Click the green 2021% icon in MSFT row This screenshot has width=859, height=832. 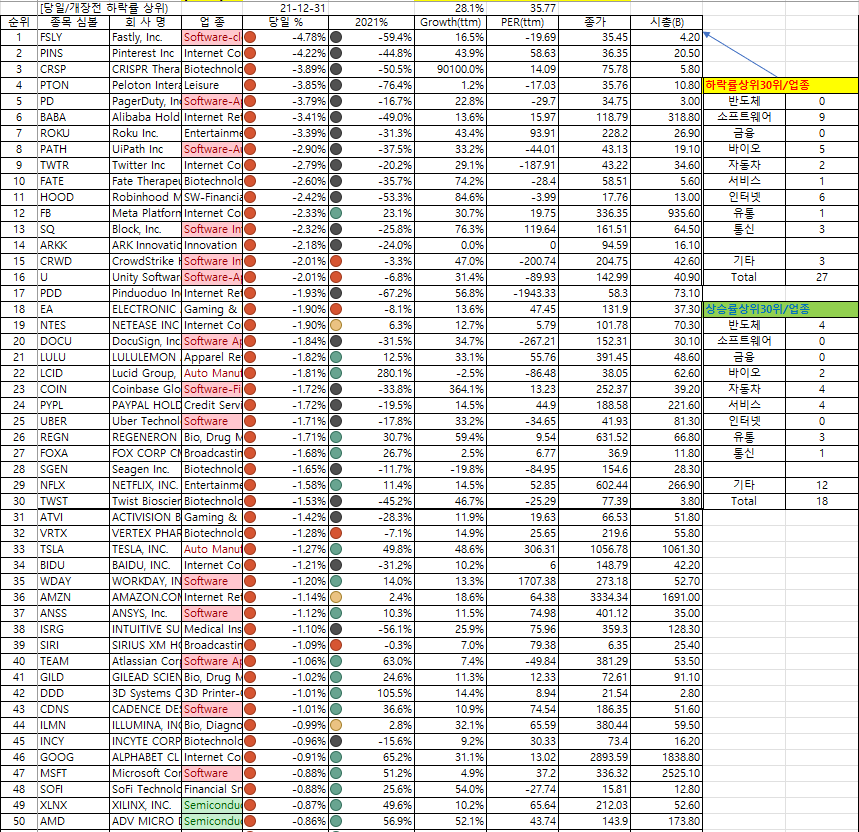[336, 773]
